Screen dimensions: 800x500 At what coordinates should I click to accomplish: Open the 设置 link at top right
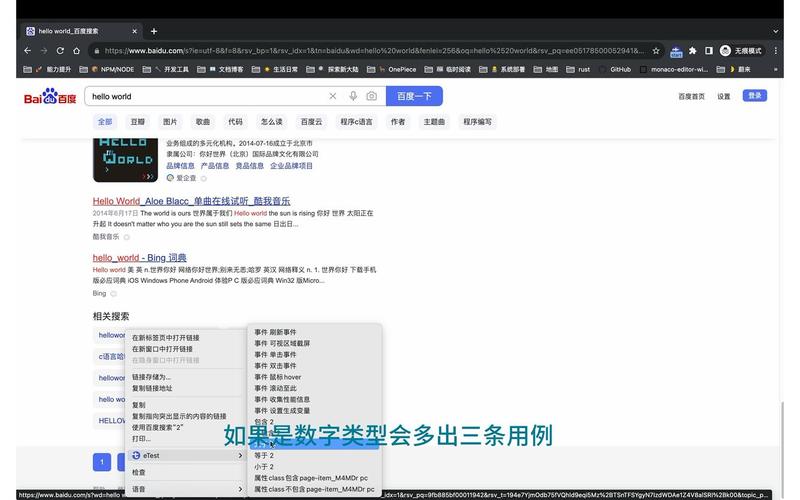pyautogui.click(x=723, y=96)
